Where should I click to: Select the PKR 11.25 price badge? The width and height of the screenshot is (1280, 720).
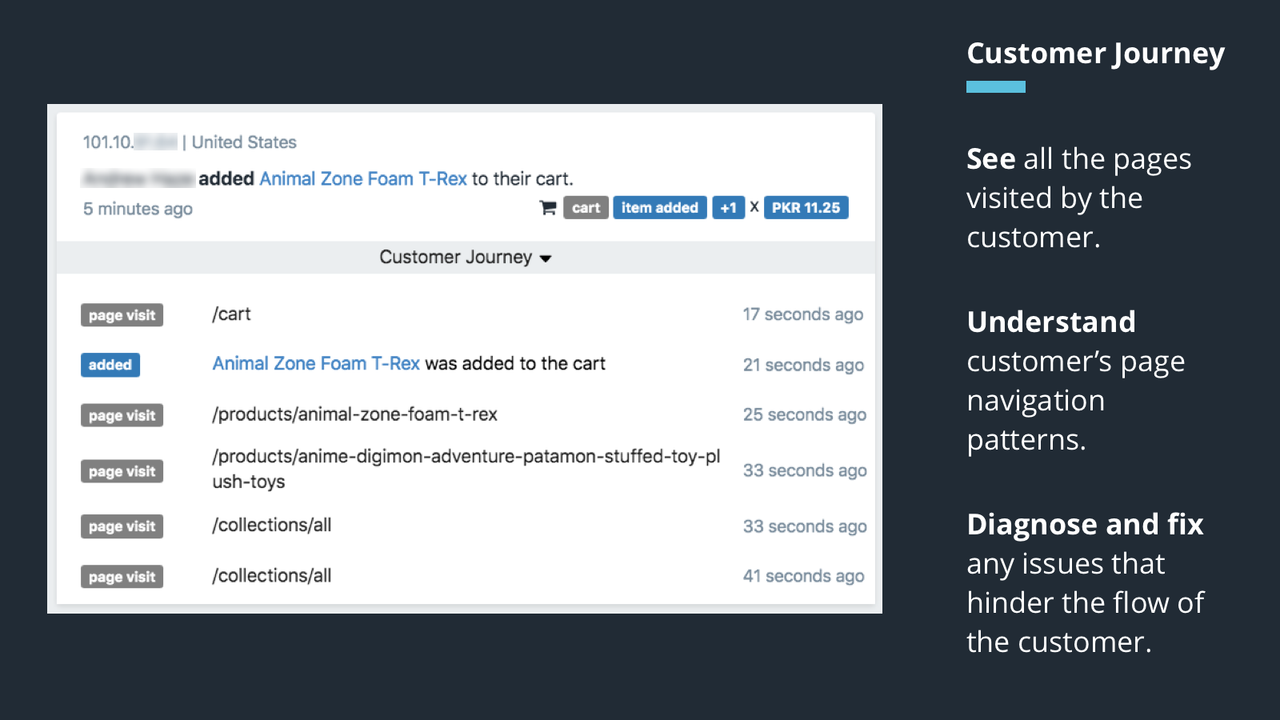pos(806,207)
